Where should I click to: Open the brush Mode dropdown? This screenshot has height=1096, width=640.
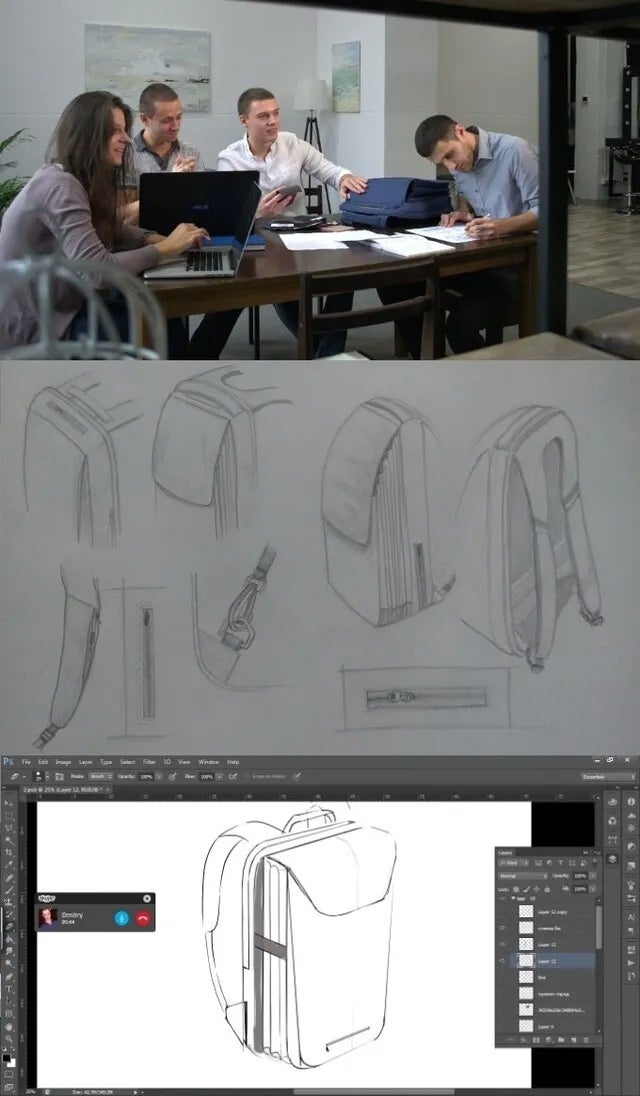click(x=101, y=776)
